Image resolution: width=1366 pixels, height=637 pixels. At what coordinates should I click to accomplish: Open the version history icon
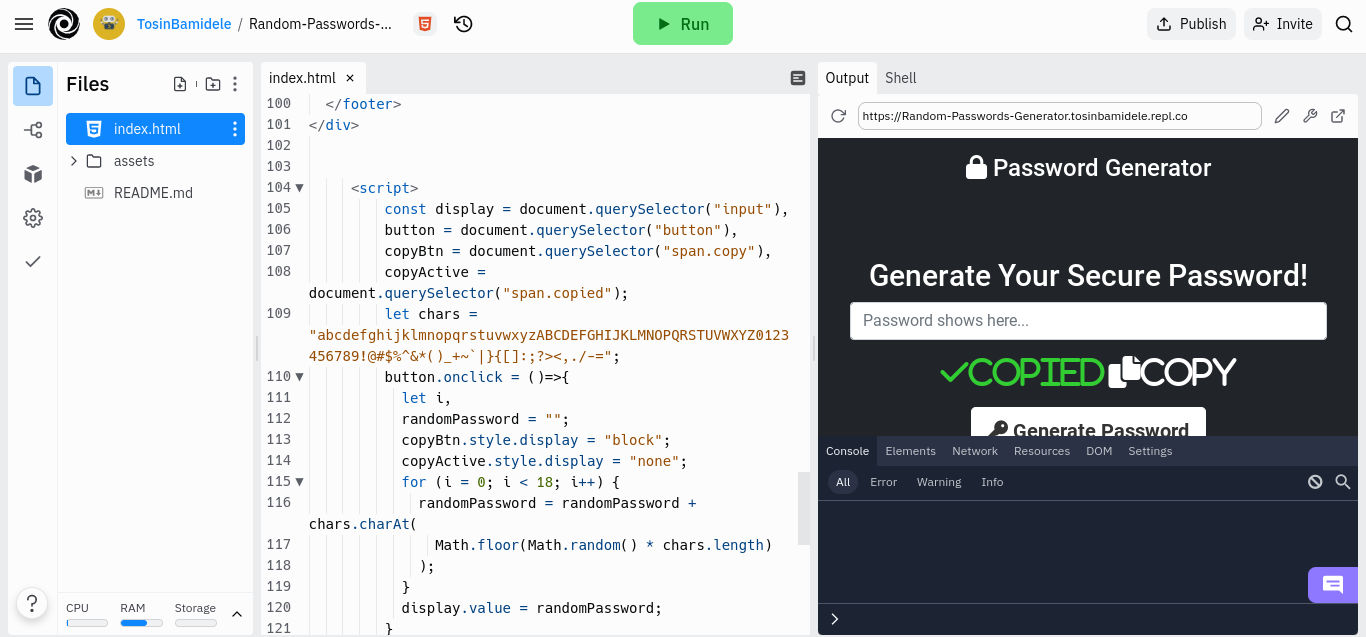pyautogui.click(x=463, y=24)
